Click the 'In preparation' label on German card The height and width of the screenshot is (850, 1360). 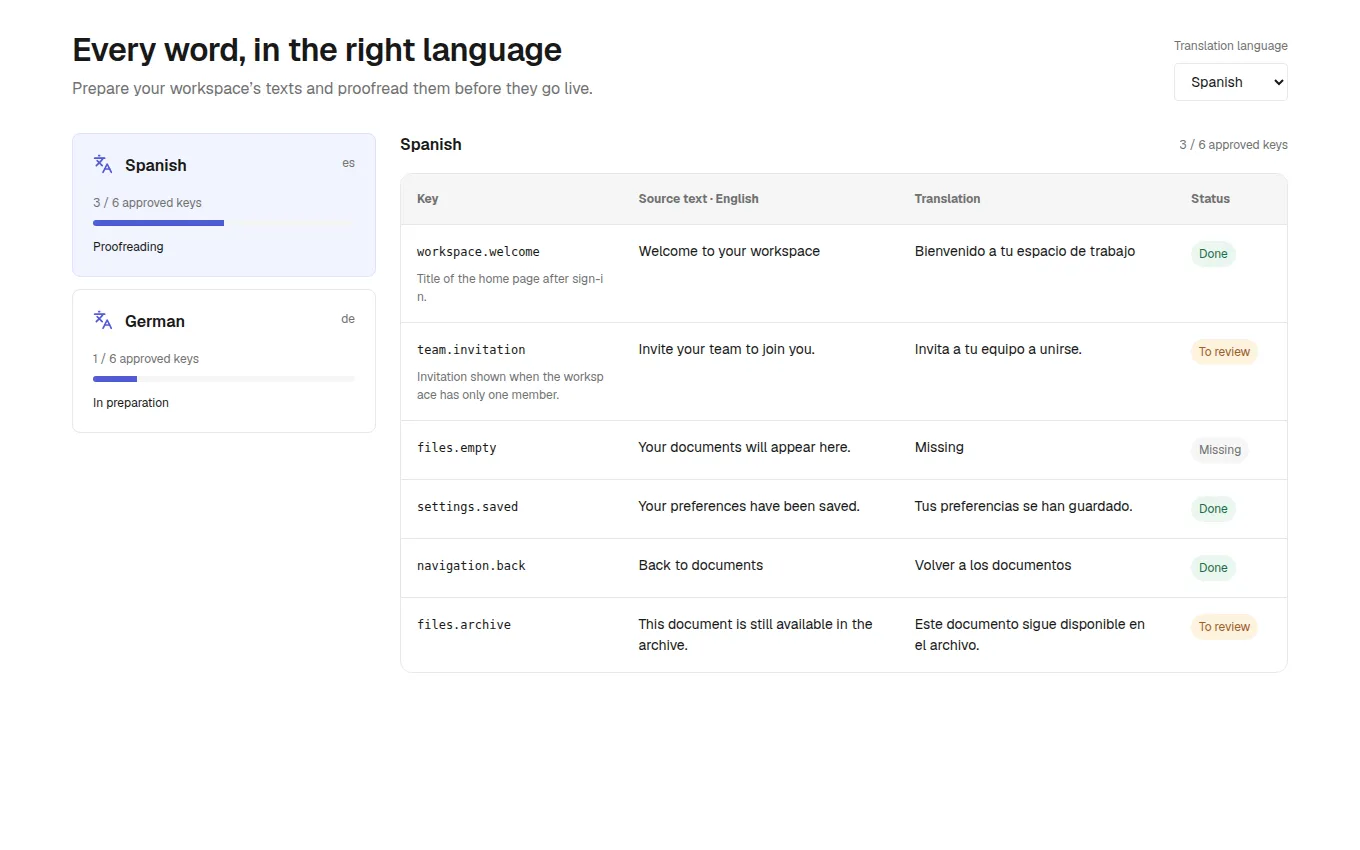click(131, 403)
